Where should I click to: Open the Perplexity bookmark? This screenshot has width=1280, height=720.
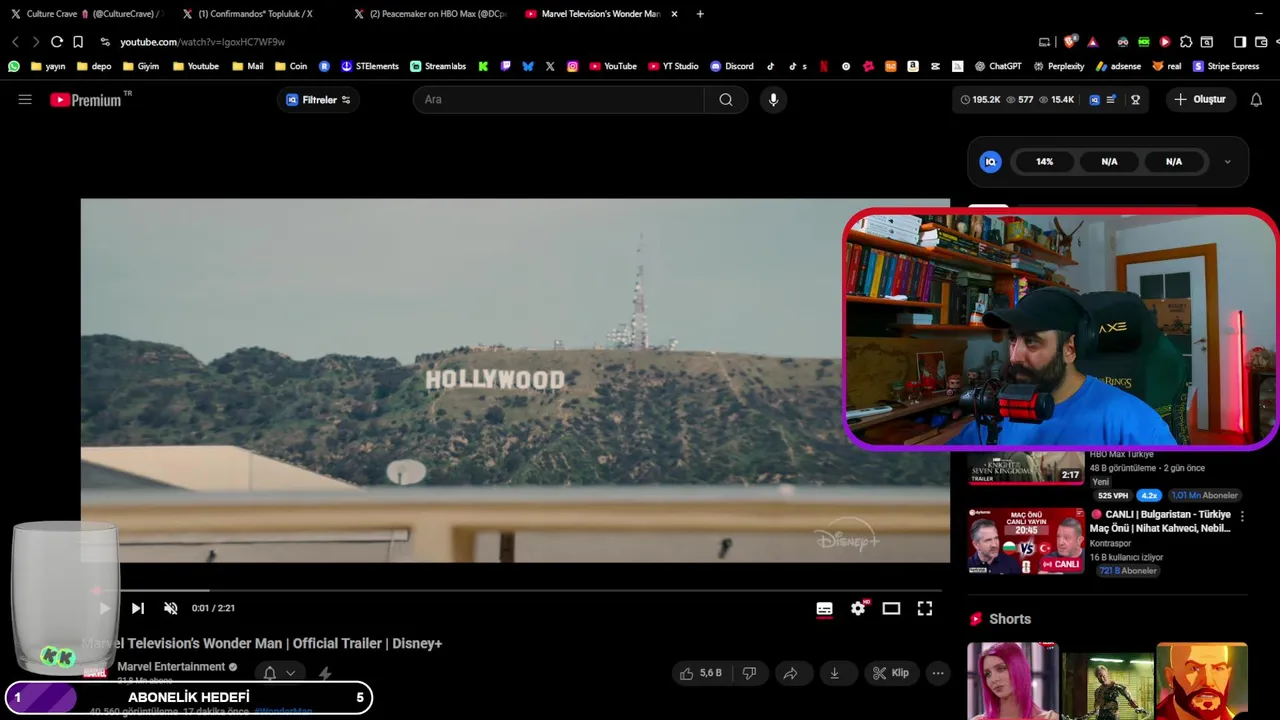(x=1058, y=66)
